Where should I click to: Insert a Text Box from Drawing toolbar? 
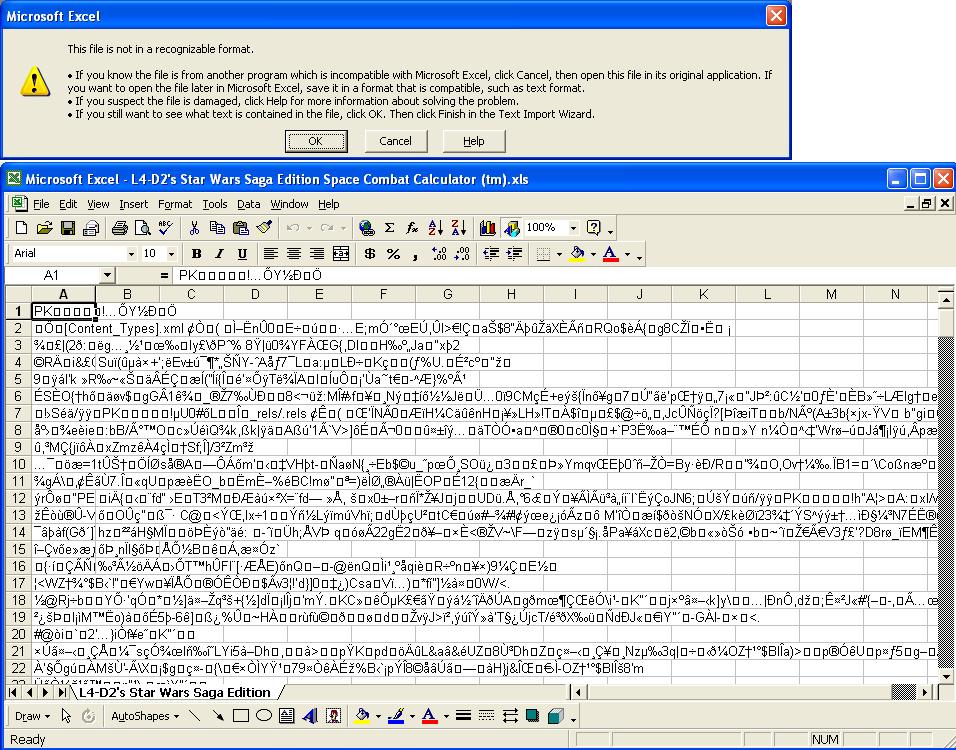[287, 716]
